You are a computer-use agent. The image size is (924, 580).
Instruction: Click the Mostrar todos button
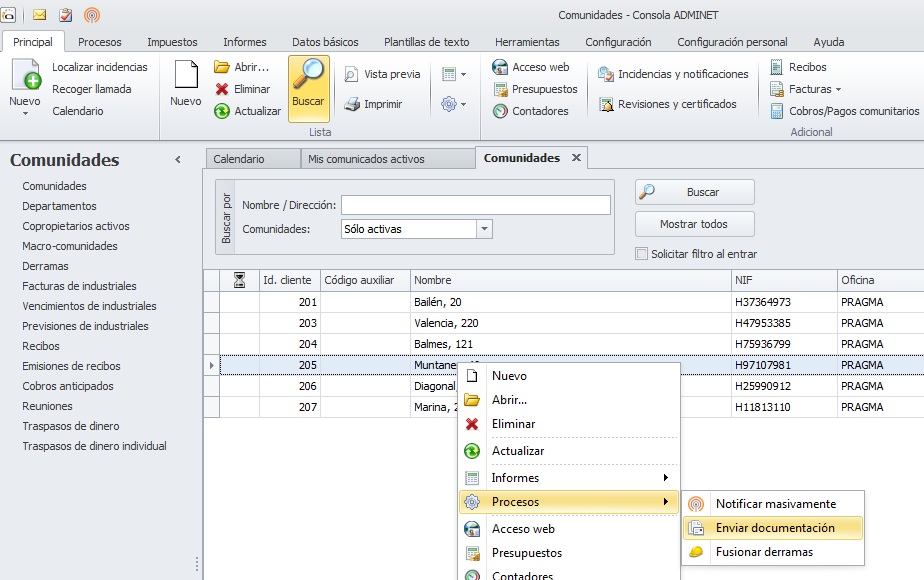(694, 224)
